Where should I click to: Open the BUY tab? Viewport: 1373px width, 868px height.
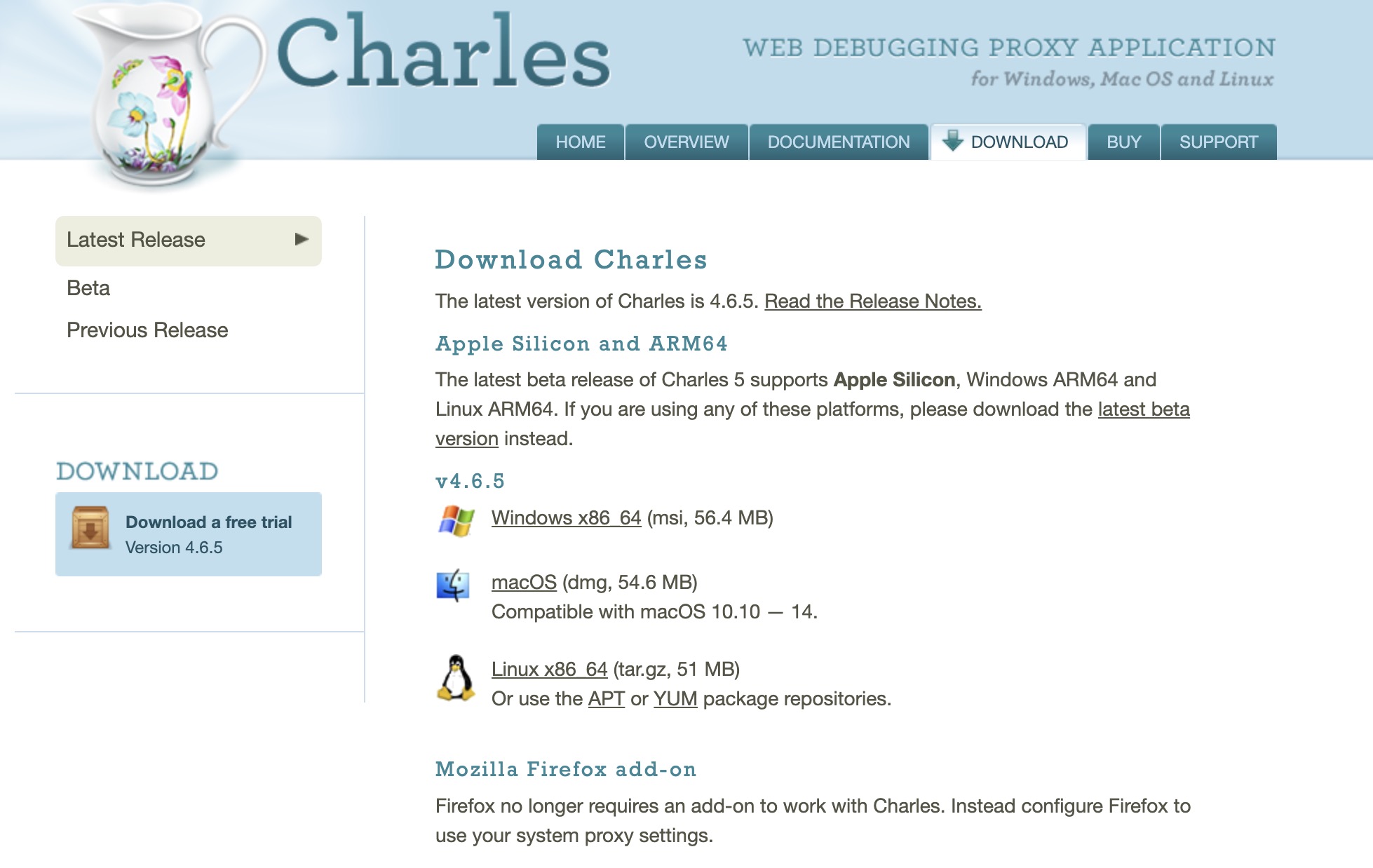tap(1124, 142)
